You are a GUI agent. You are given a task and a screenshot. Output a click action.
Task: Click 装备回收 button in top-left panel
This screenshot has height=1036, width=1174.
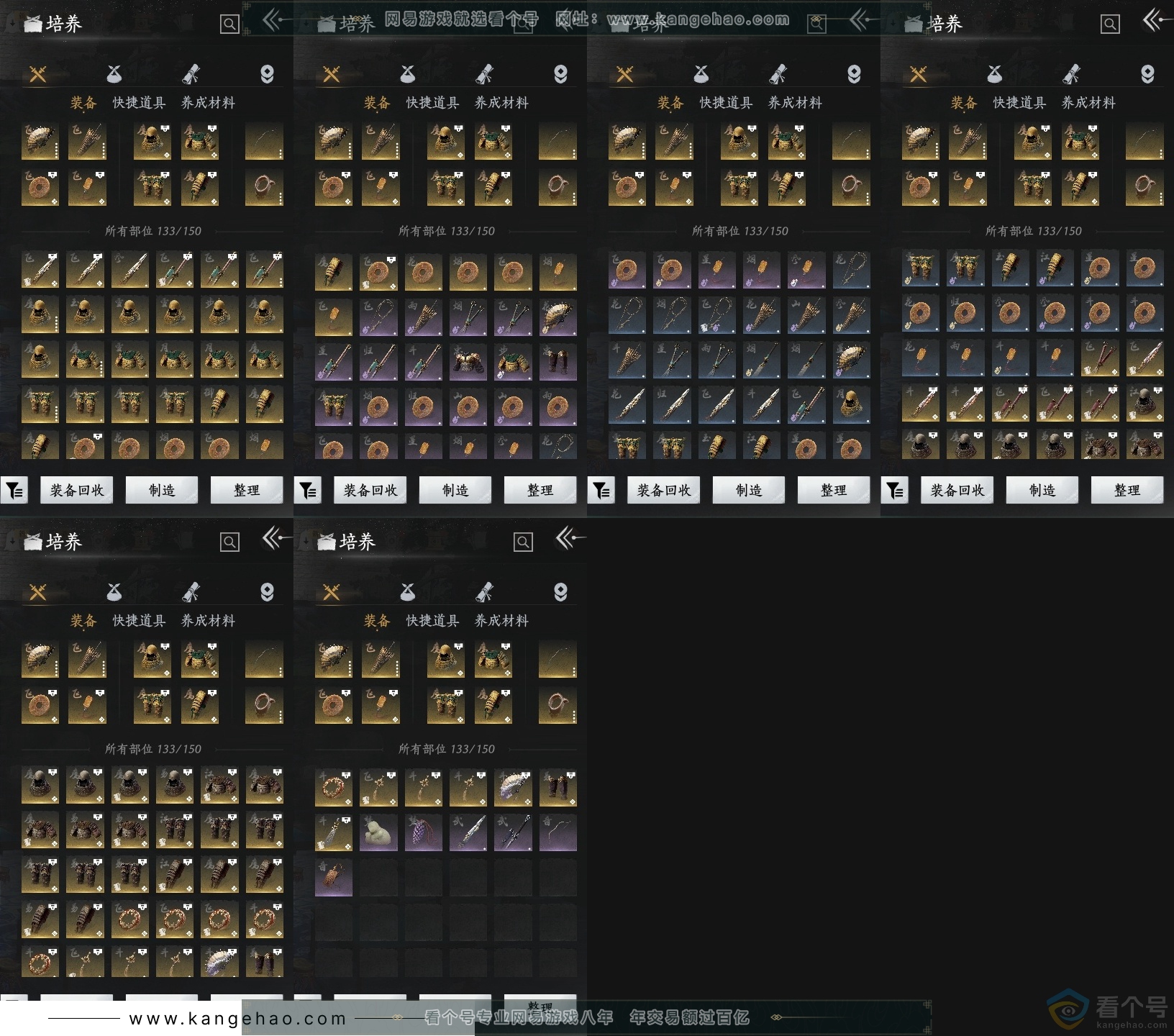[x=77, y=490]
